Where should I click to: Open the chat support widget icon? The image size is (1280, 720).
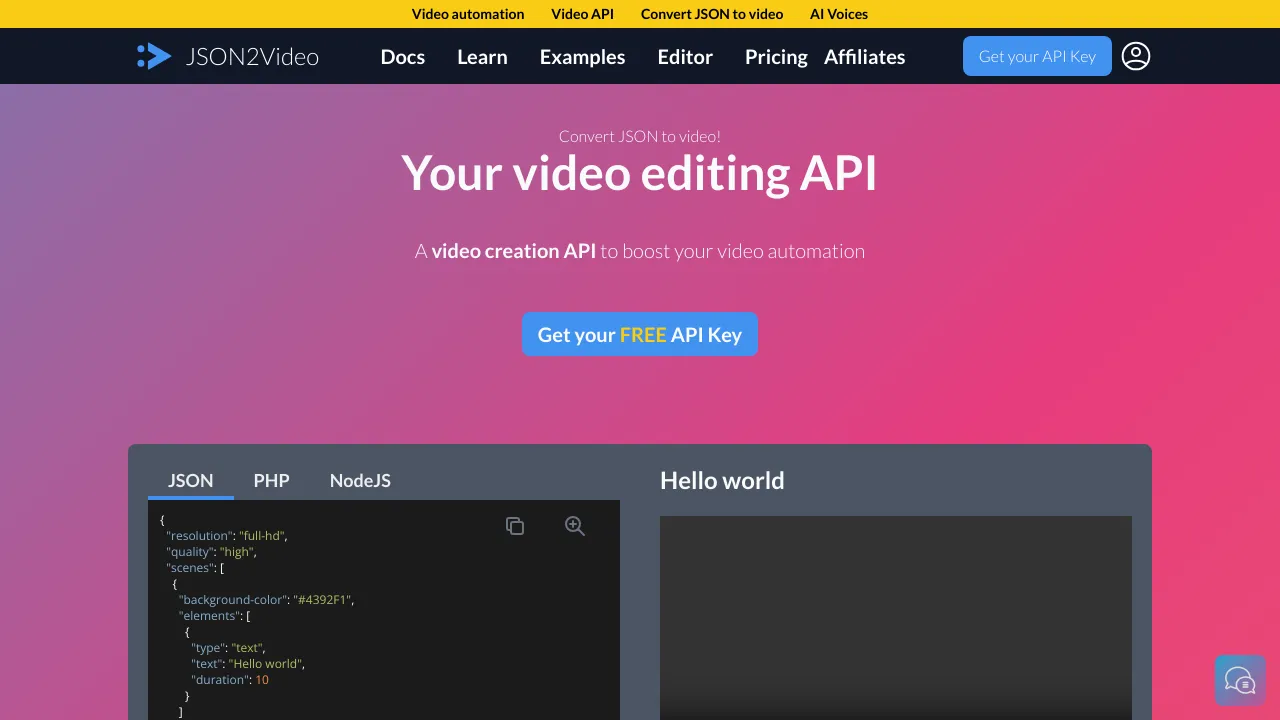pyautogui.click(x=1240, y=680)
